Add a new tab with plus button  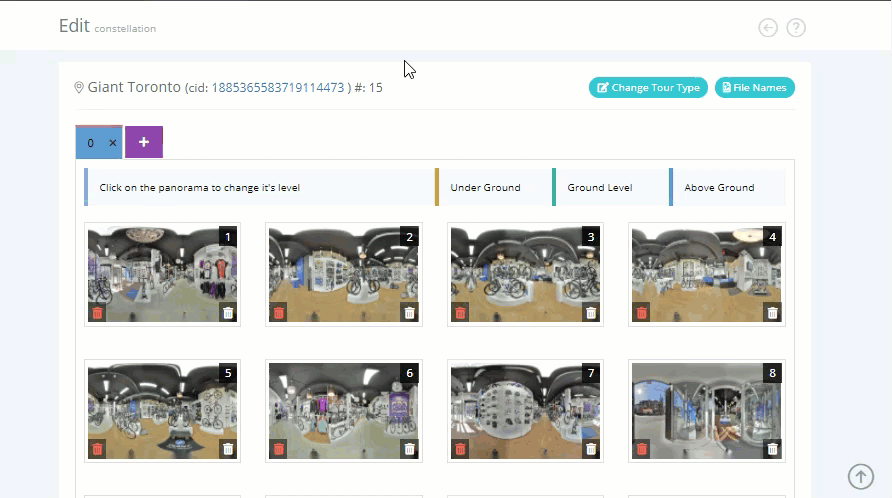click(x=144, y=142)
